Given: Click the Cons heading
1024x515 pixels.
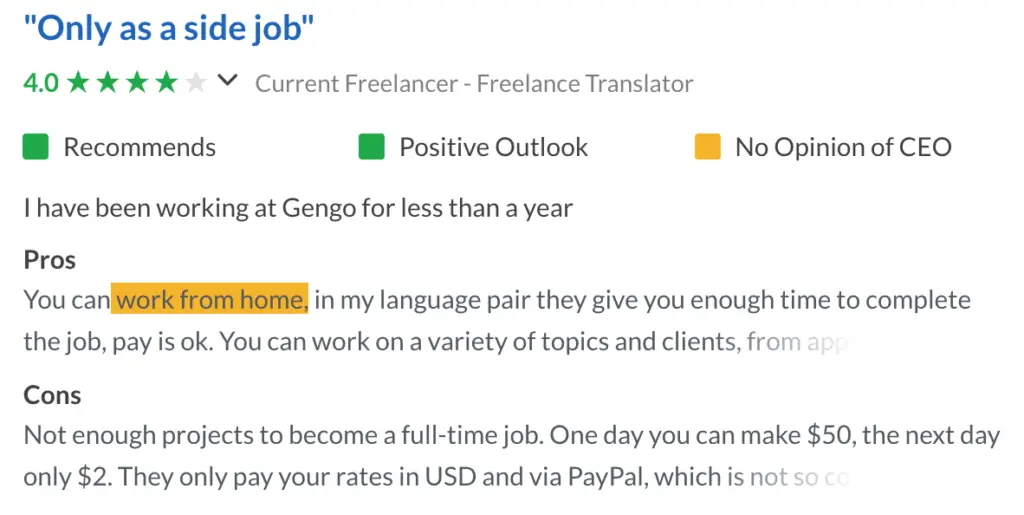Looking at the screenshot, I should [52, 395].
